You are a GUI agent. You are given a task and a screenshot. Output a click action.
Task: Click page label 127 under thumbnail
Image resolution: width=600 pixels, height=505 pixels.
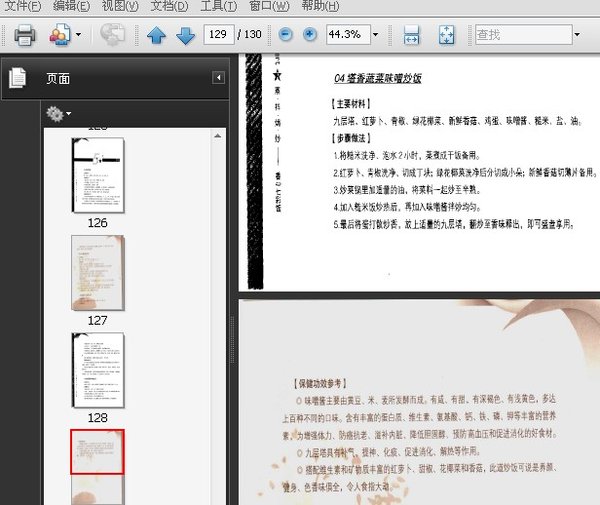coord(98,320)
